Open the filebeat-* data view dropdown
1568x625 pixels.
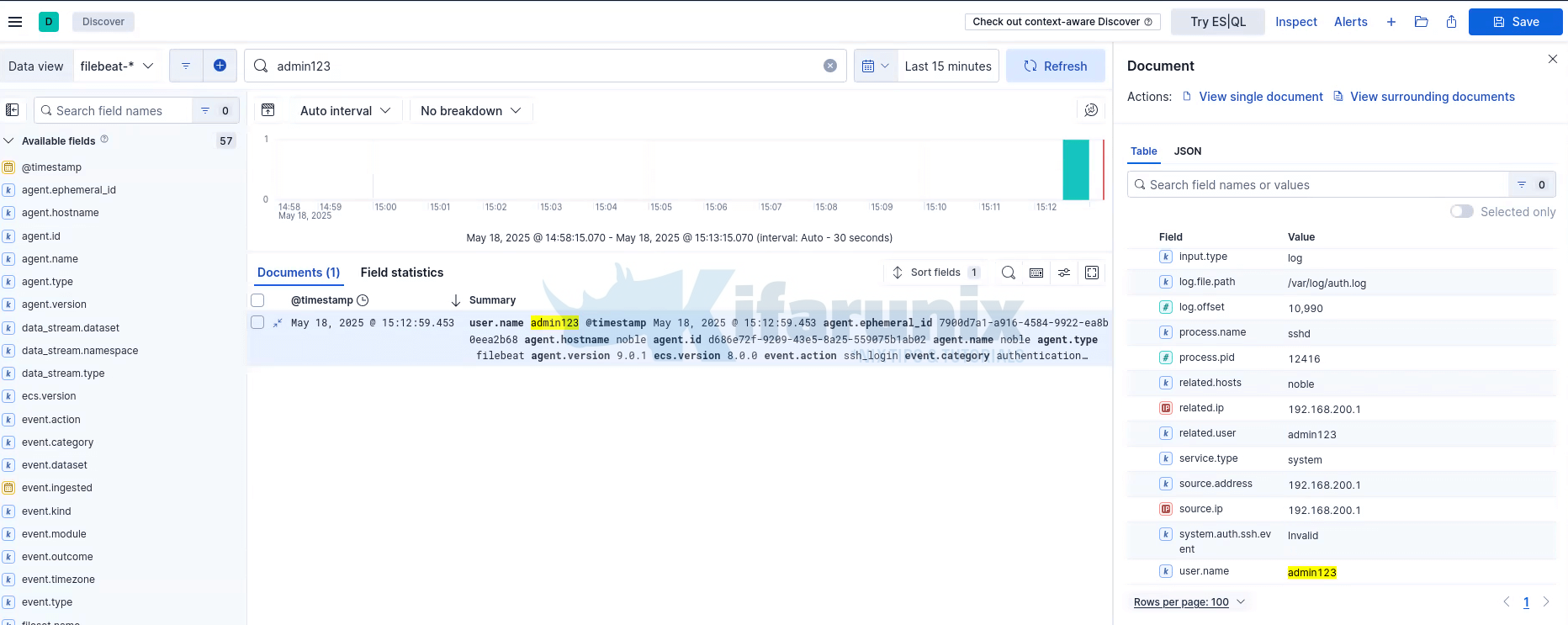116,66
